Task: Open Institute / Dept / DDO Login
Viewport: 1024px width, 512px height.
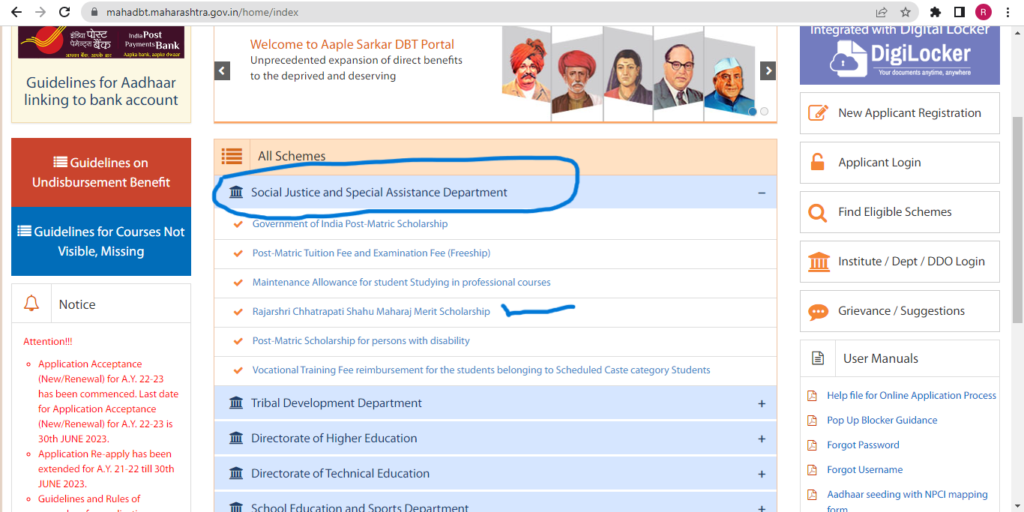Action: (x=899, y=262)
